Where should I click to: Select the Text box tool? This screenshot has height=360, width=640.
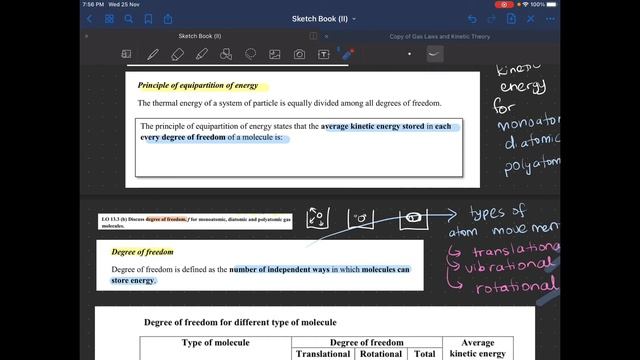point(324,54)
